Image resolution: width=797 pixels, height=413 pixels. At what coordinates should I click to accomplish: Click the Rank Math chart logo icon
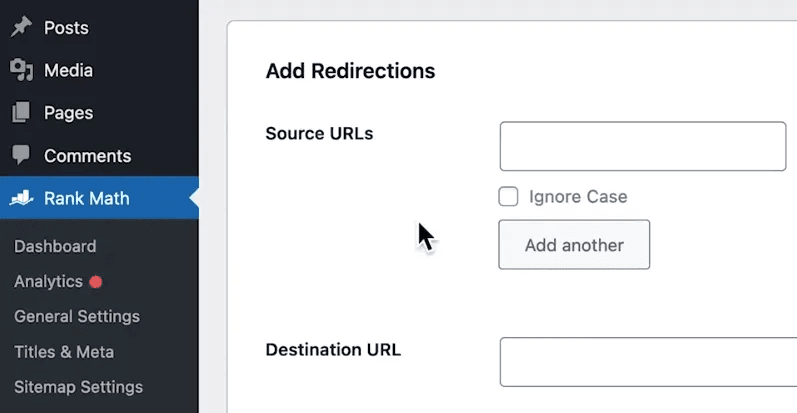(21, 198)
